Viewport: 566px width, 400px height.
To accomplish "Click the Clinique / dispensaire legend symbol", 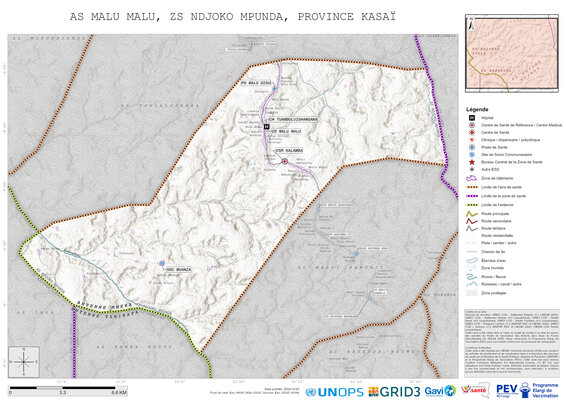I will pyautogui.click(x=471, y=140).
